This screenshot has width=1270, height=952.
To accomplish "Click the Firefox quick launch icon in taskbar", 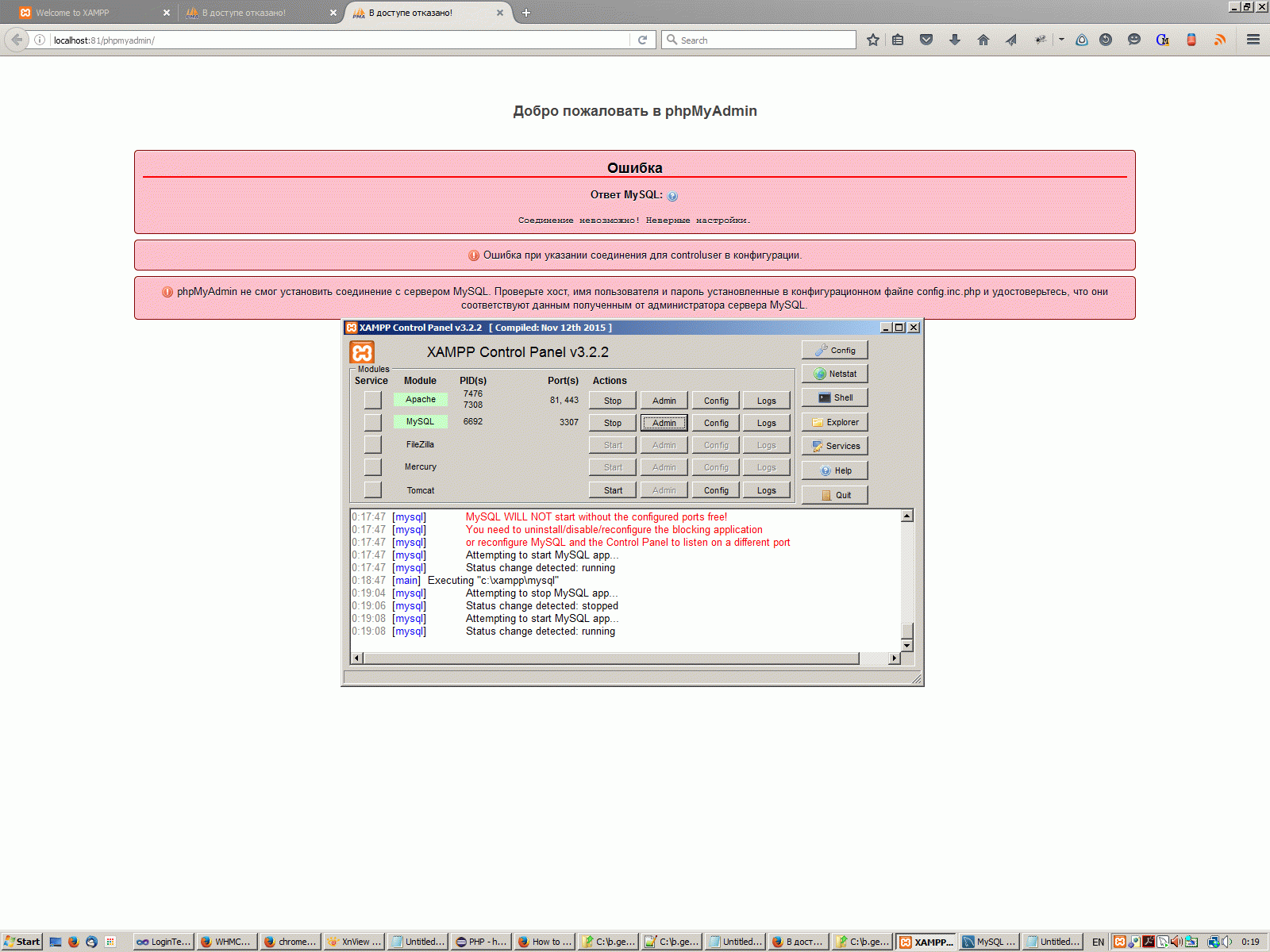I will [x=74, y=942].
